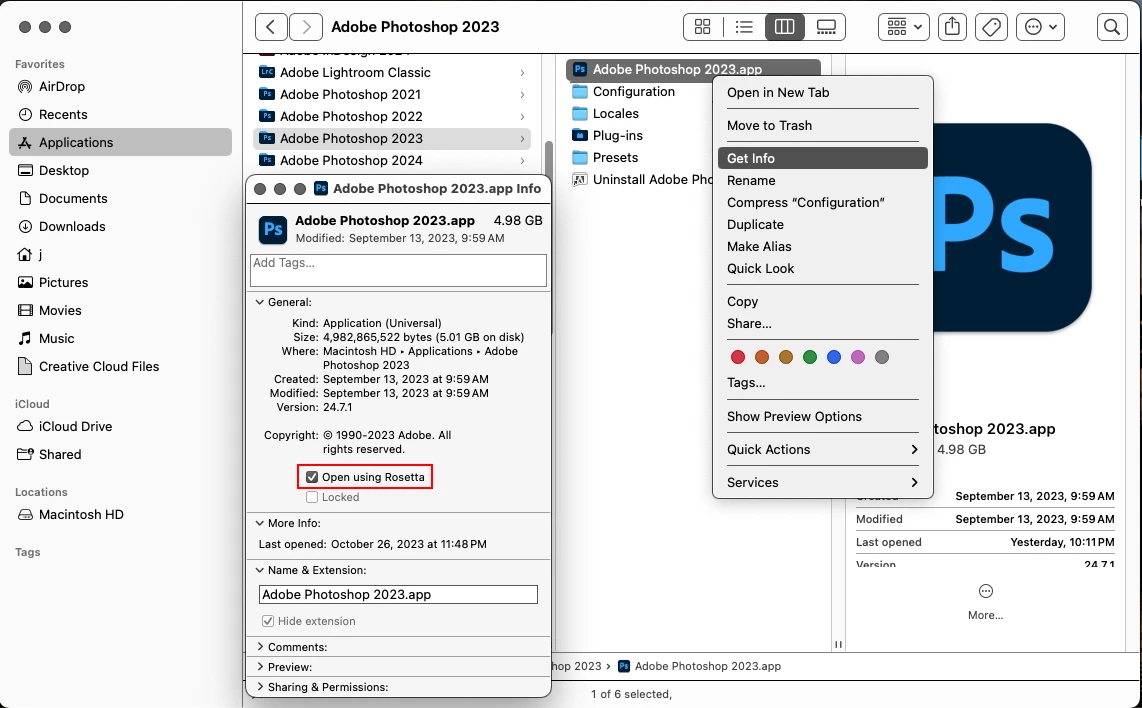Select the Adobe Photoshop 2022 folder
1142x708 pixels.
(392, 116)
